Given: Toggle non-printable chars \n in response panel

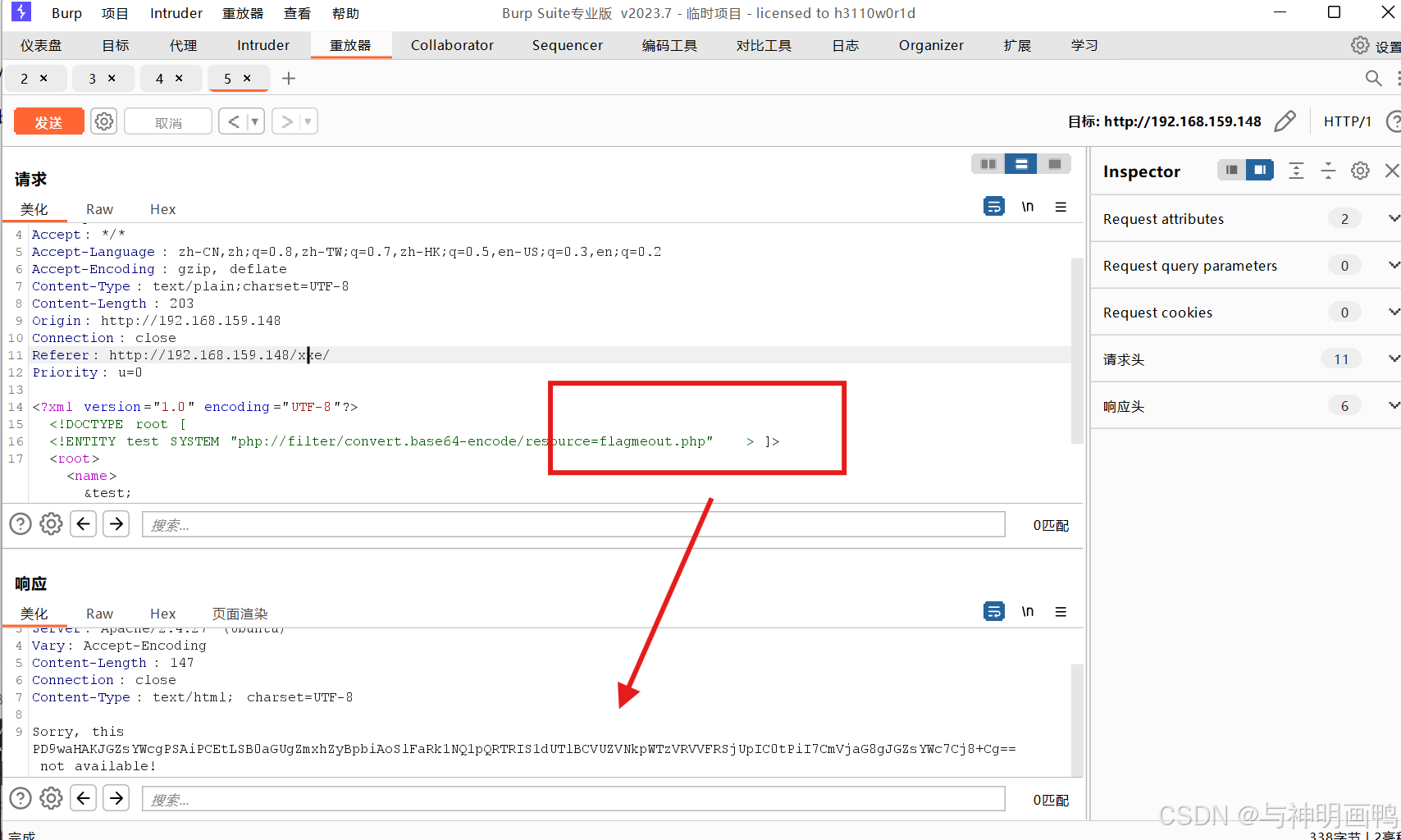Looking at the screenshot, I should [1027, 611].
